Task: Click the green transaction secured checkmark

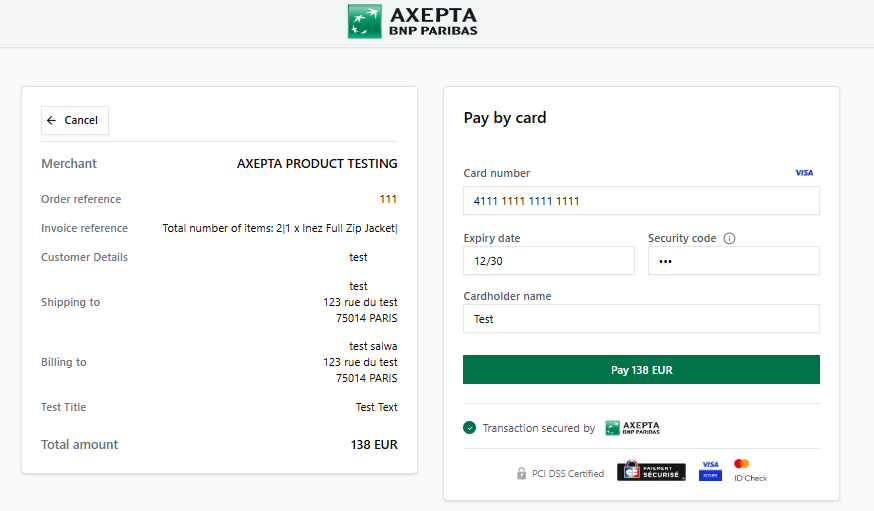Action: coord(470,428)
